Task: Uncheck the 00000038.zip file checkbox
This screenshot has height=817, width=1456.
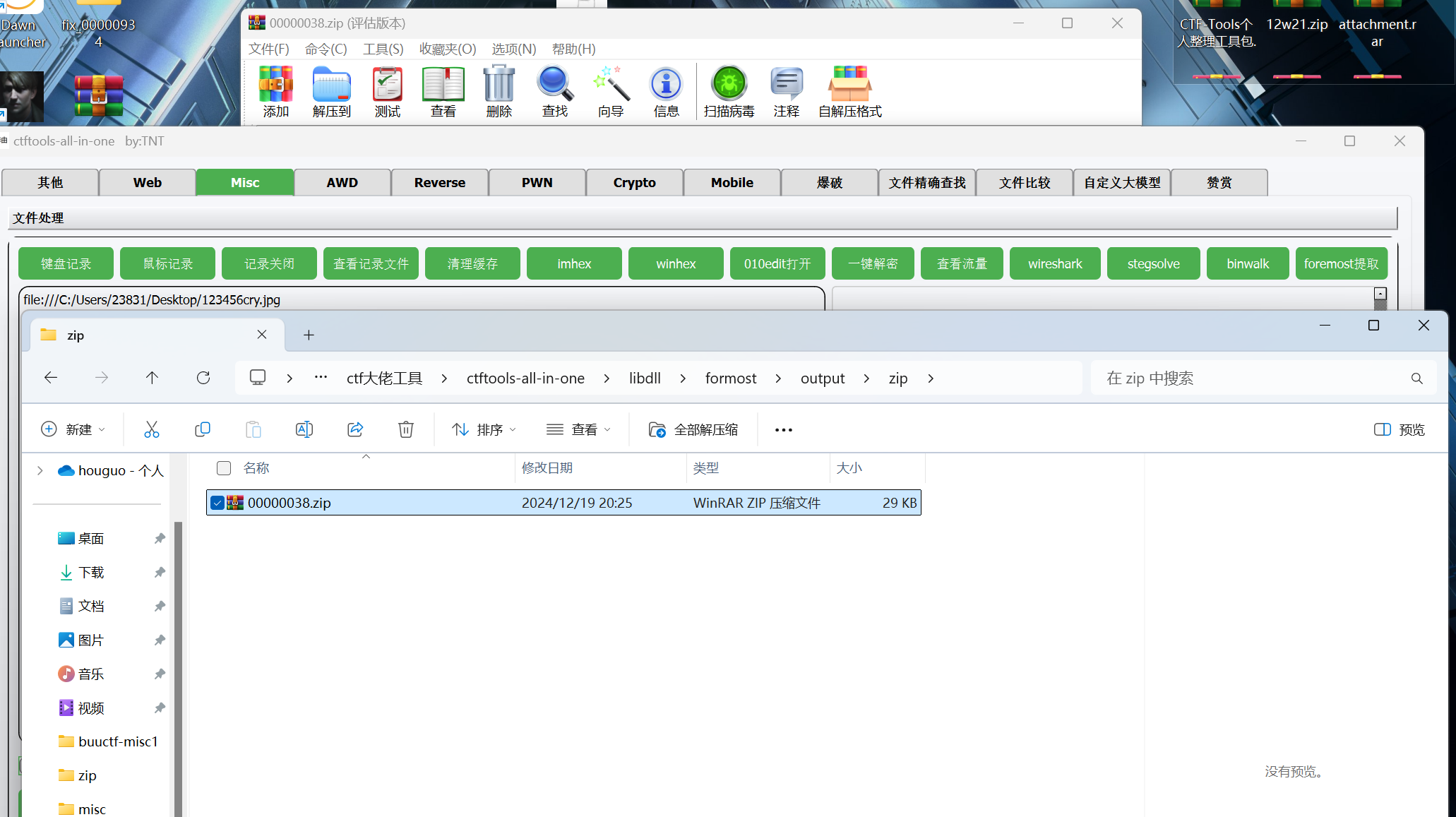Action: (217, 503)
